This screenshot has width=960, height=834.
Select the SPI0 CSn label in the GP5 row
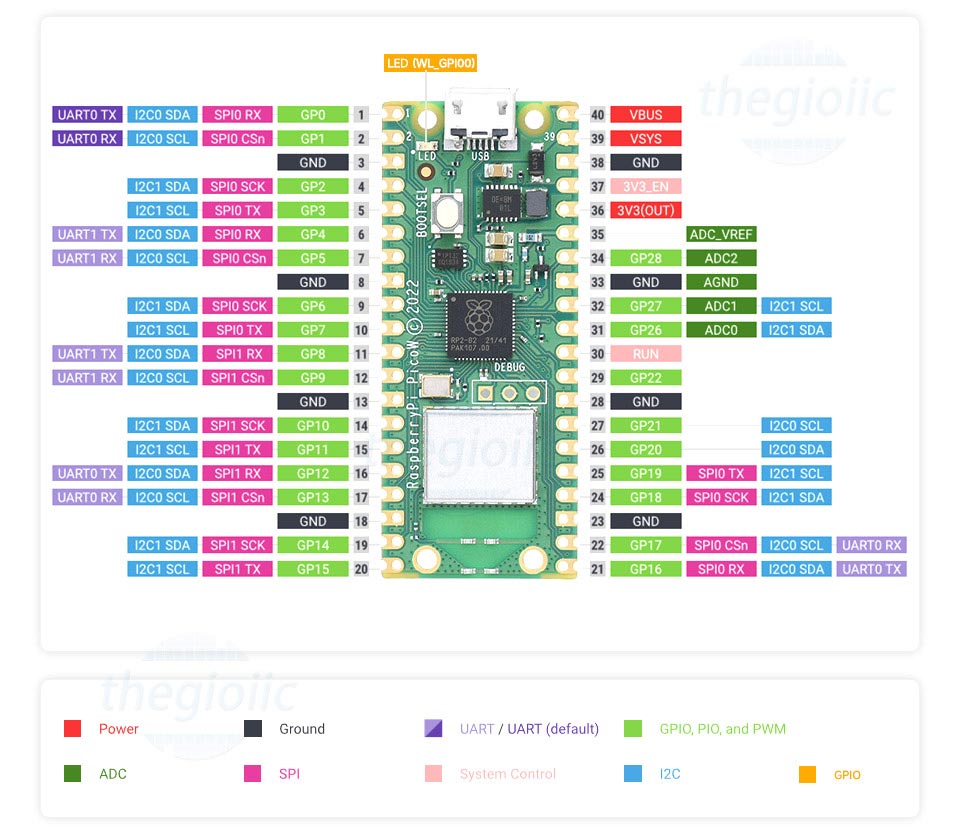coord(238,258)
